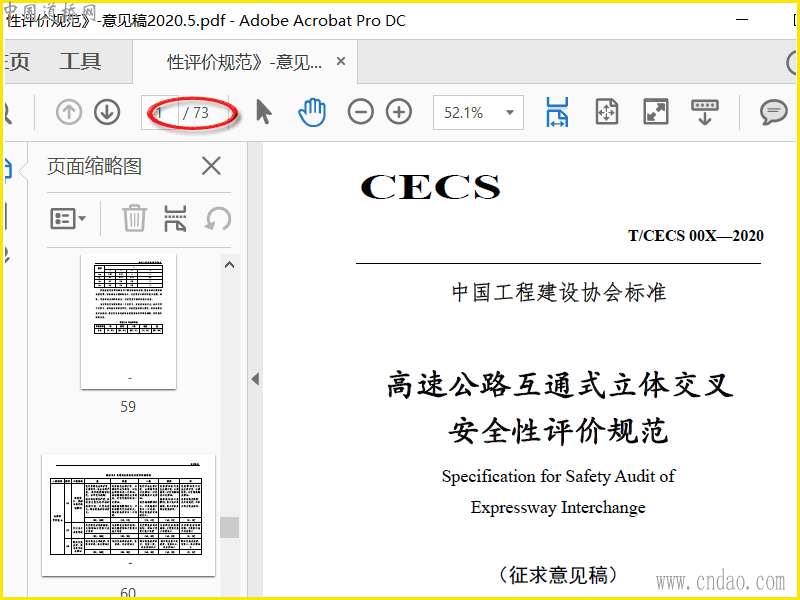Zoom out with the minus icon
Screen dimensions: 800x600
360,112
